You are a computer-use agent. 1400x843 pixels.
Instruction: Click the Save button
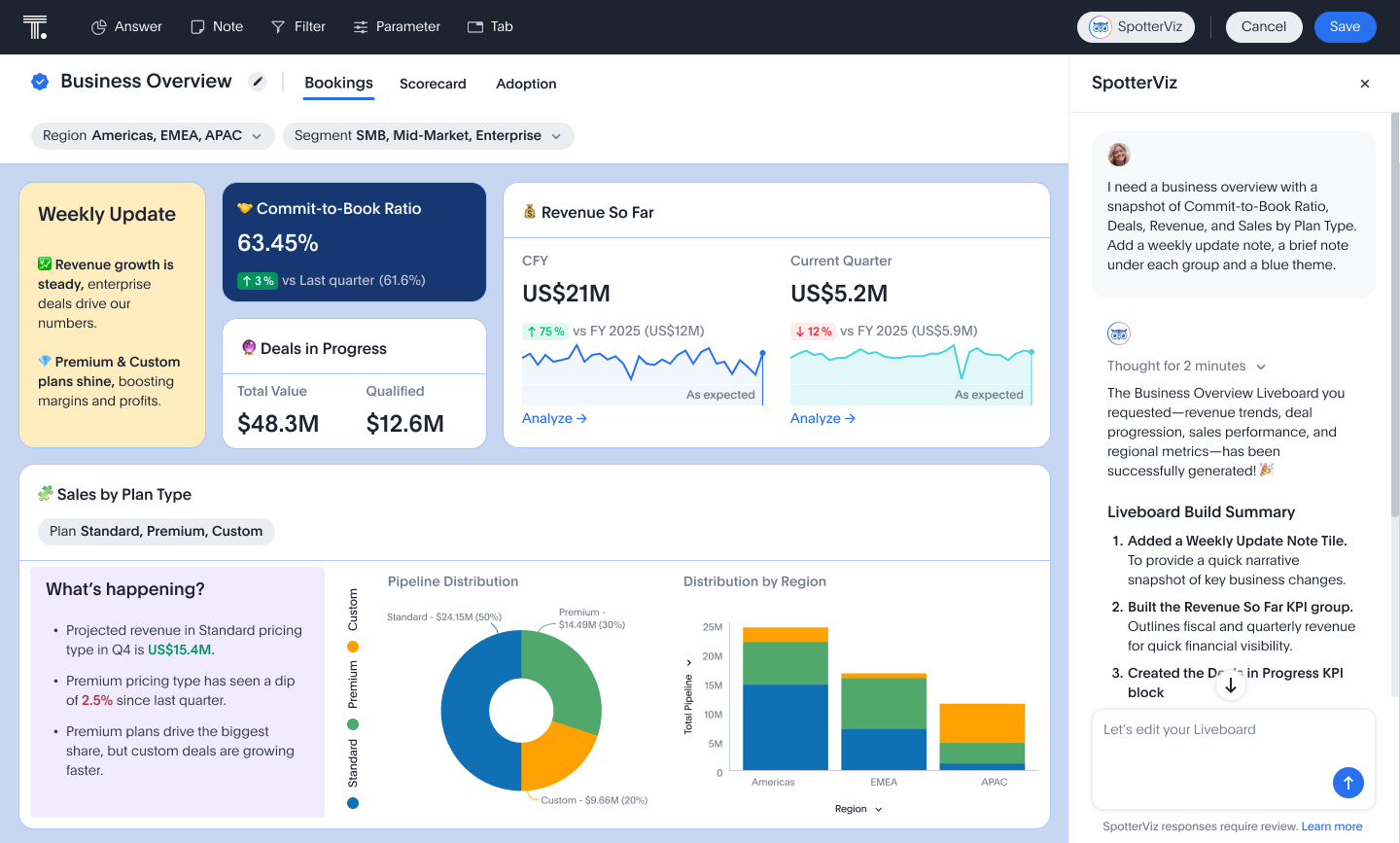point(1345,27)
